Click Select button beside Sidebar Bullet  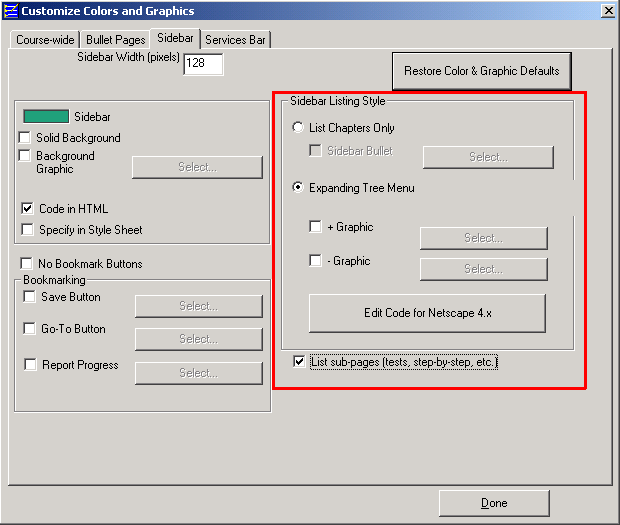coord(488,157)
